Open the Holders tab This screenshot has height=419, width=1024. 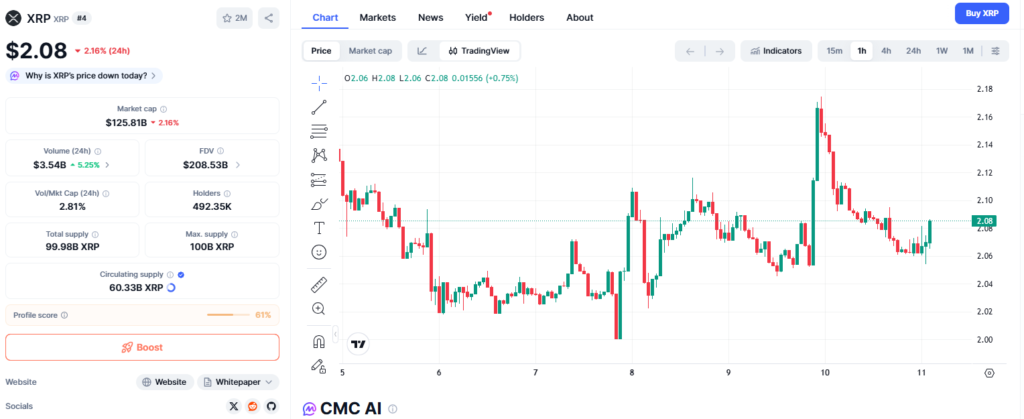tap(527, 17)
